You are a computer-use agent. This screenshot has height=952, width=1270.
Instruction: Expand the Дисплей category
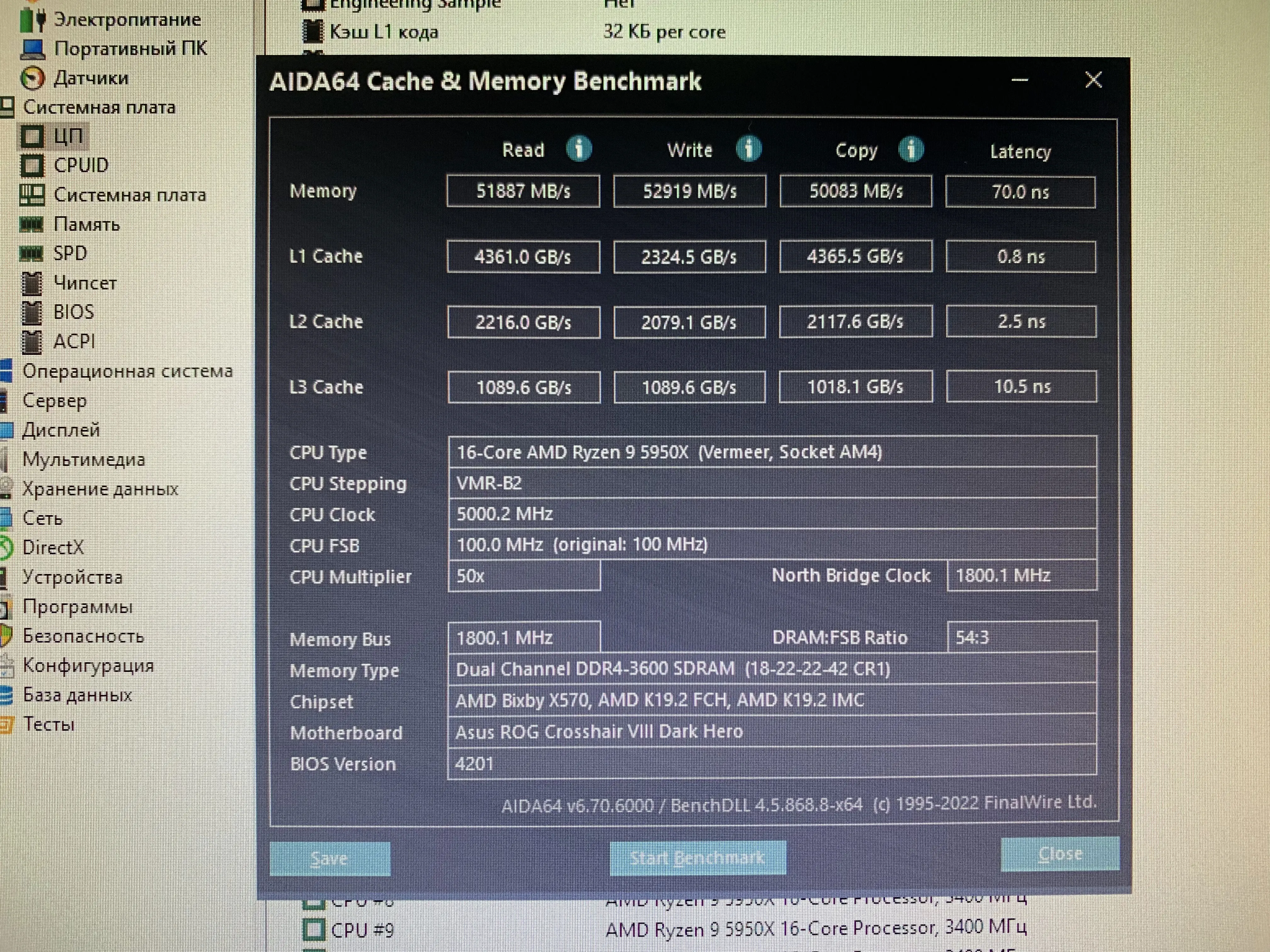[x=61, y=430]
